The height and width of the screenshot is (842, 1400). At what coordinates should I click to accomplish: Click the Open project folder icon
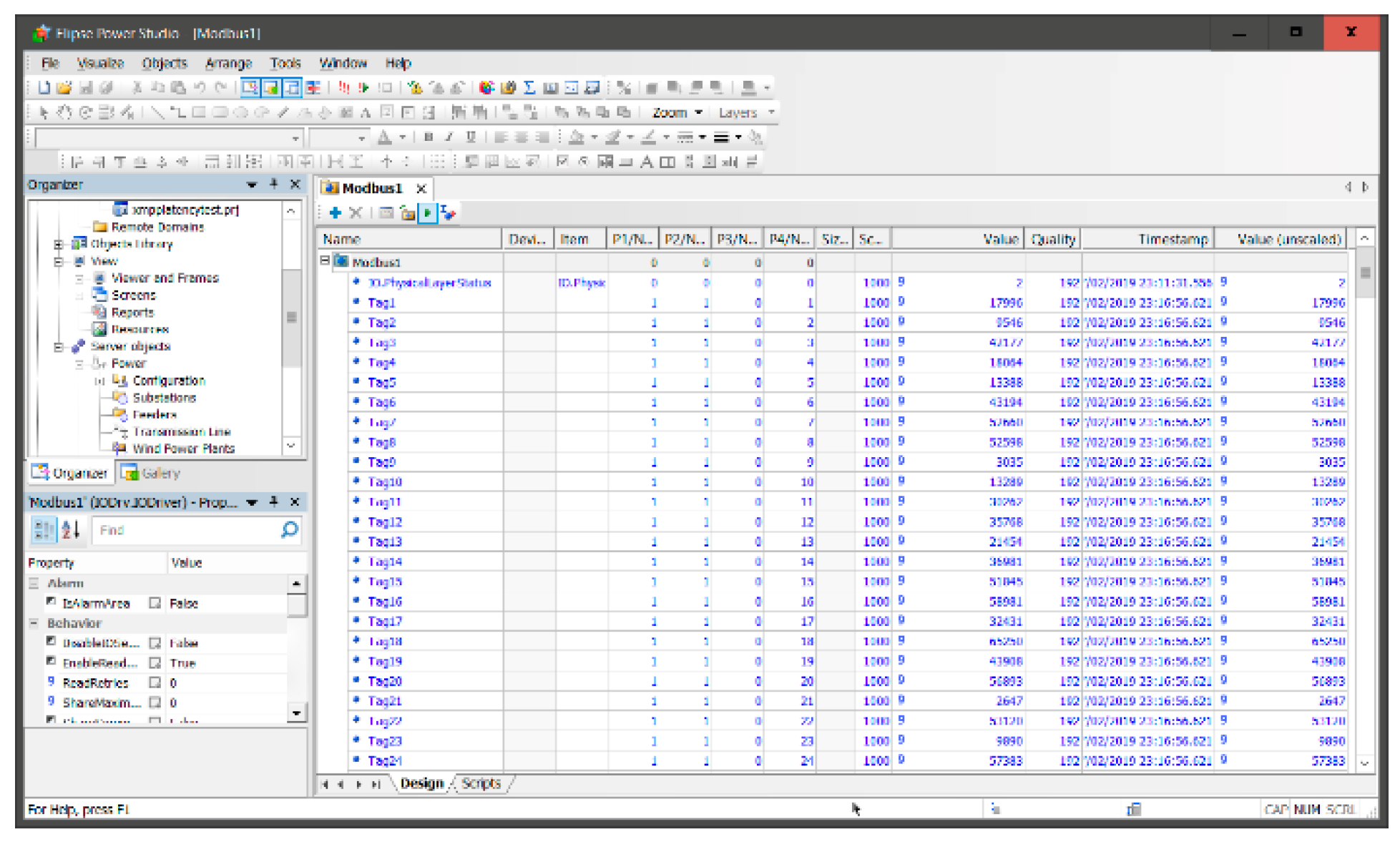pyautogui.click(x=64, y=88)
